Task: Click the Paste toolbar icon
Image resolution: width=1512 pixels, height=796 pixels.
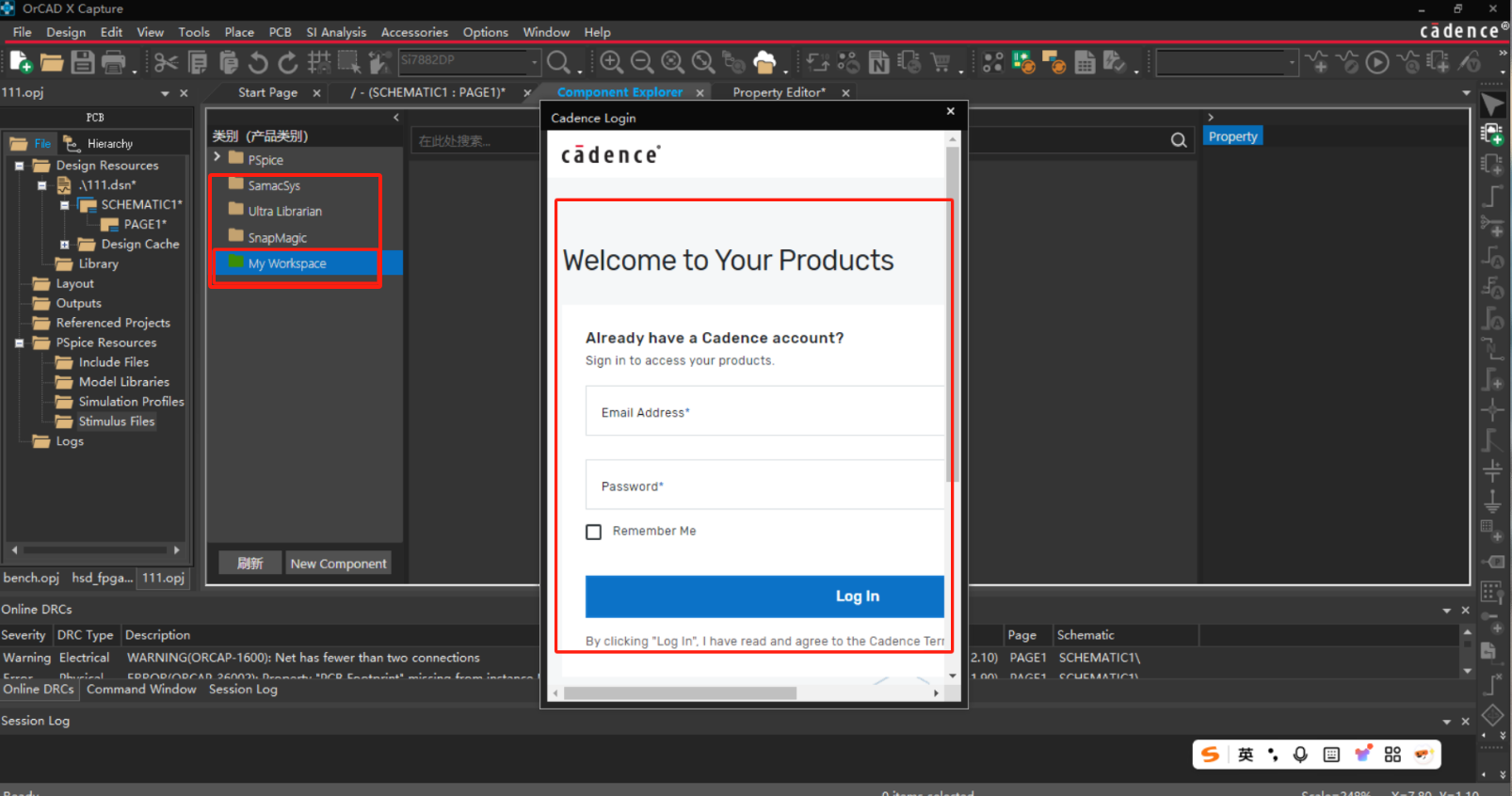Action: 228,63
